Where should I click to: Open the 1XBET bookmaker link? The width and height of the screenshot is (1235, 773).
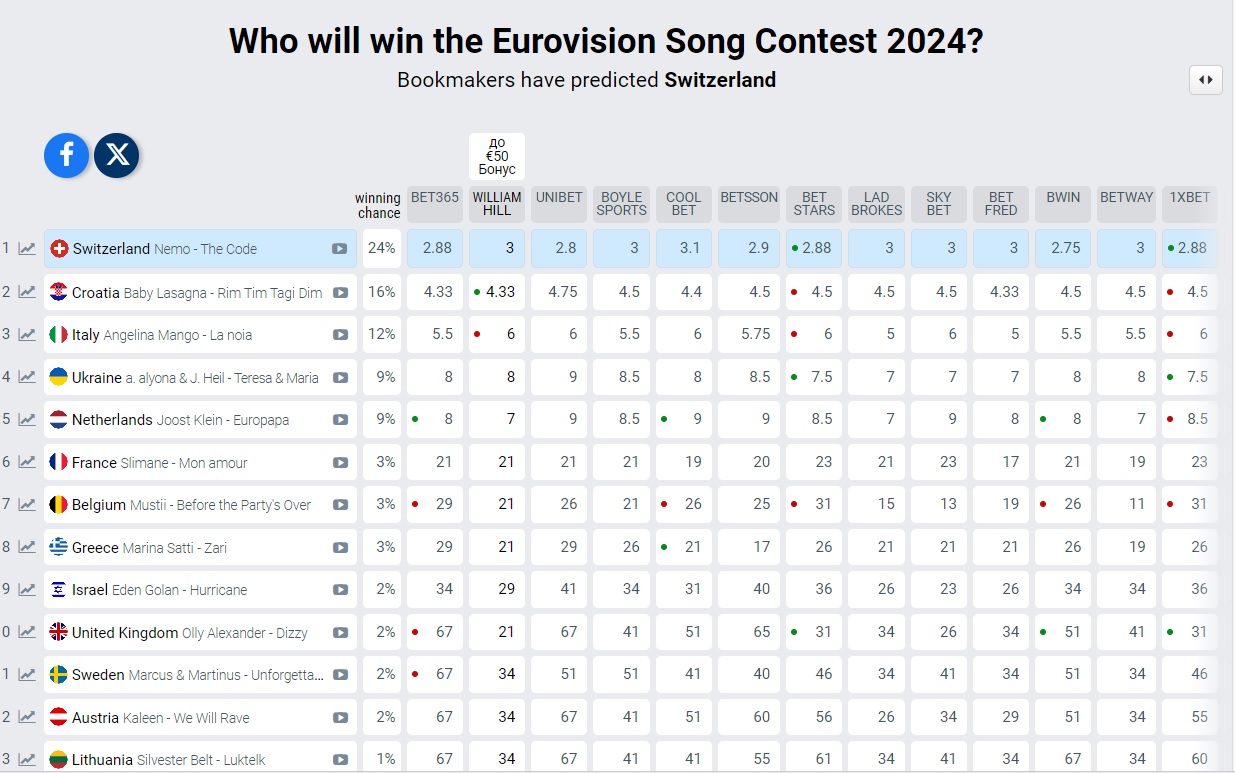pyautogui.click(x=1188, y=197)
